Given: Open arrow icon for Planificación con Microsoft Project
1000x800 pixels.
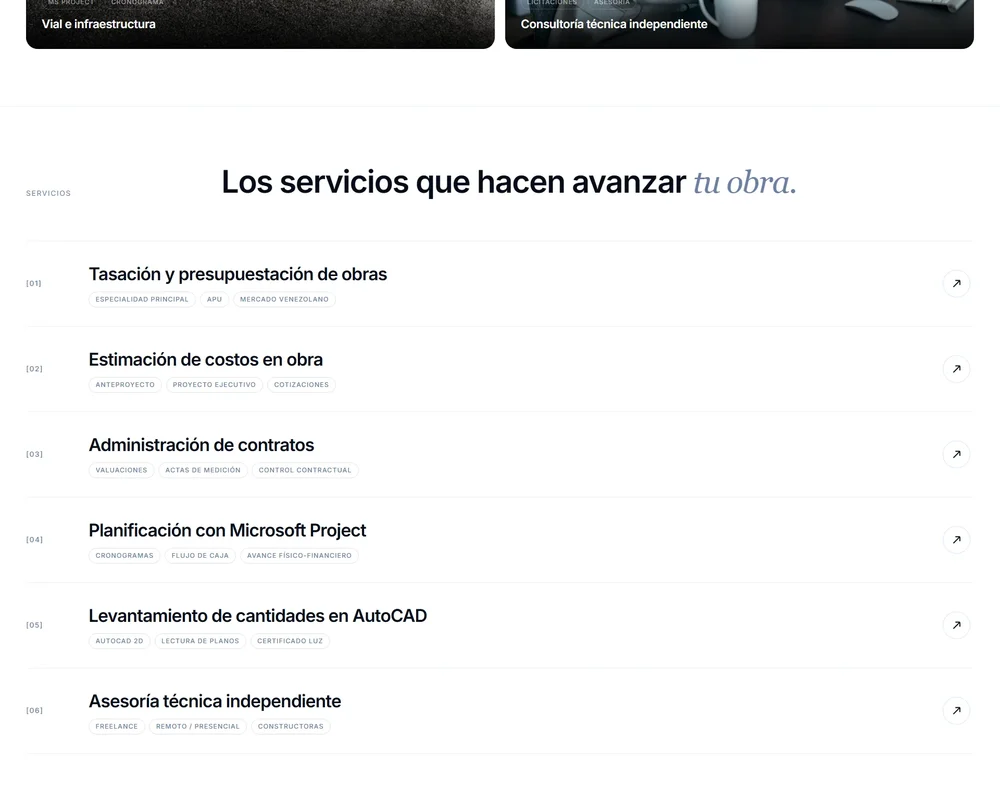Looking at the screenshot, I should tap(956, 540).
